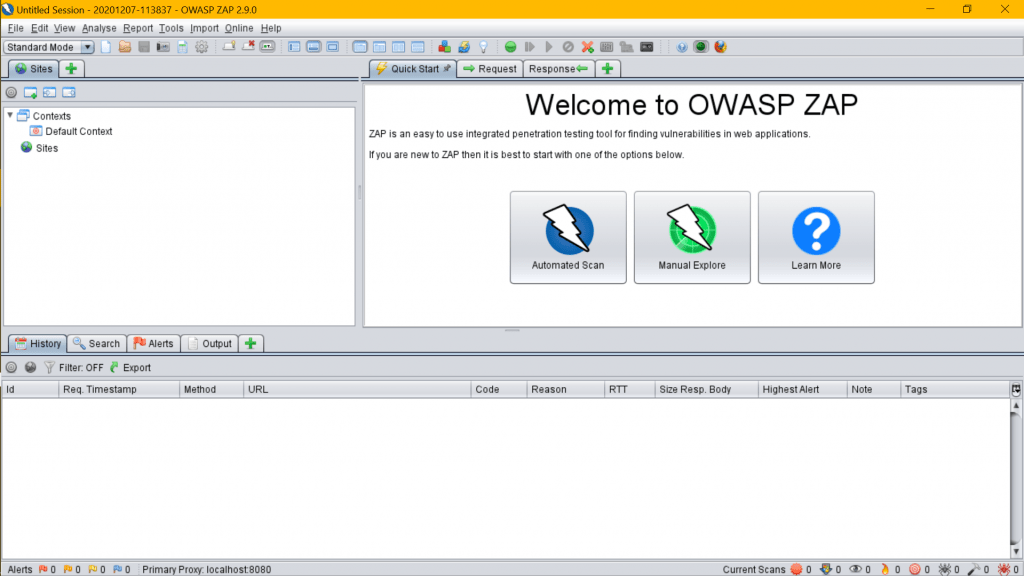Set break on all requests and responses
Image resolution: width=1024 pixels, height=576 pixels.
pos(511,47)
